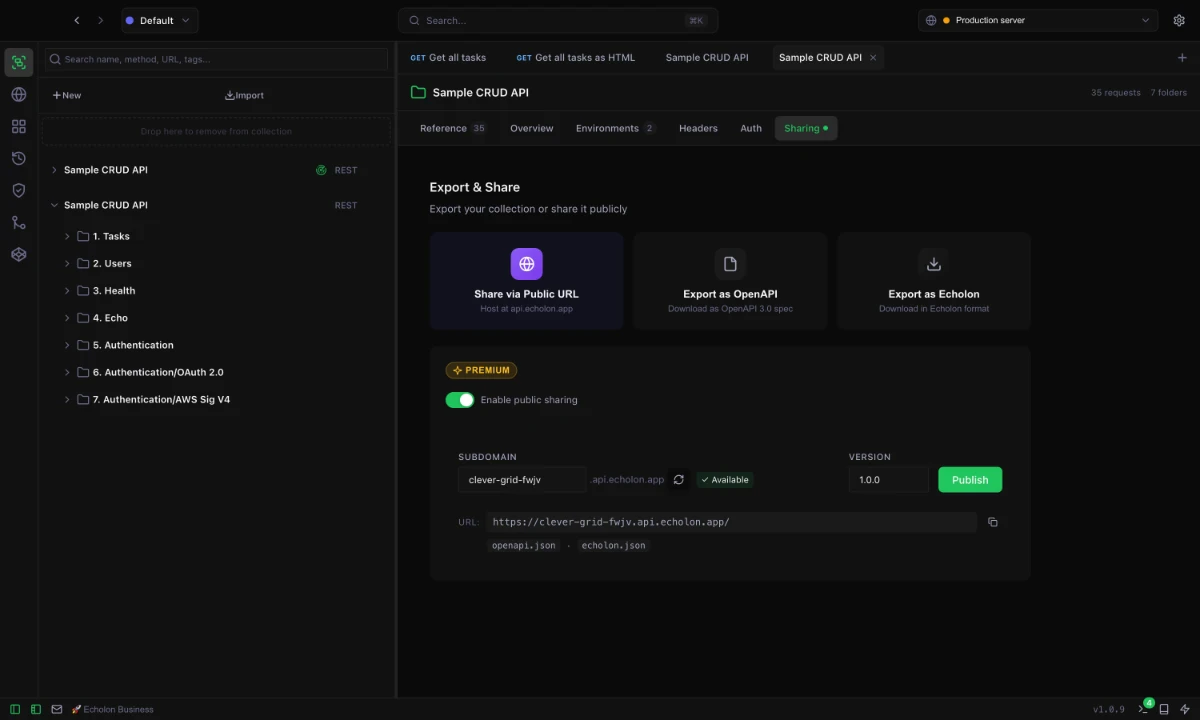
Task: Open the Get all tasks as HTML tab
Action: 576,57
